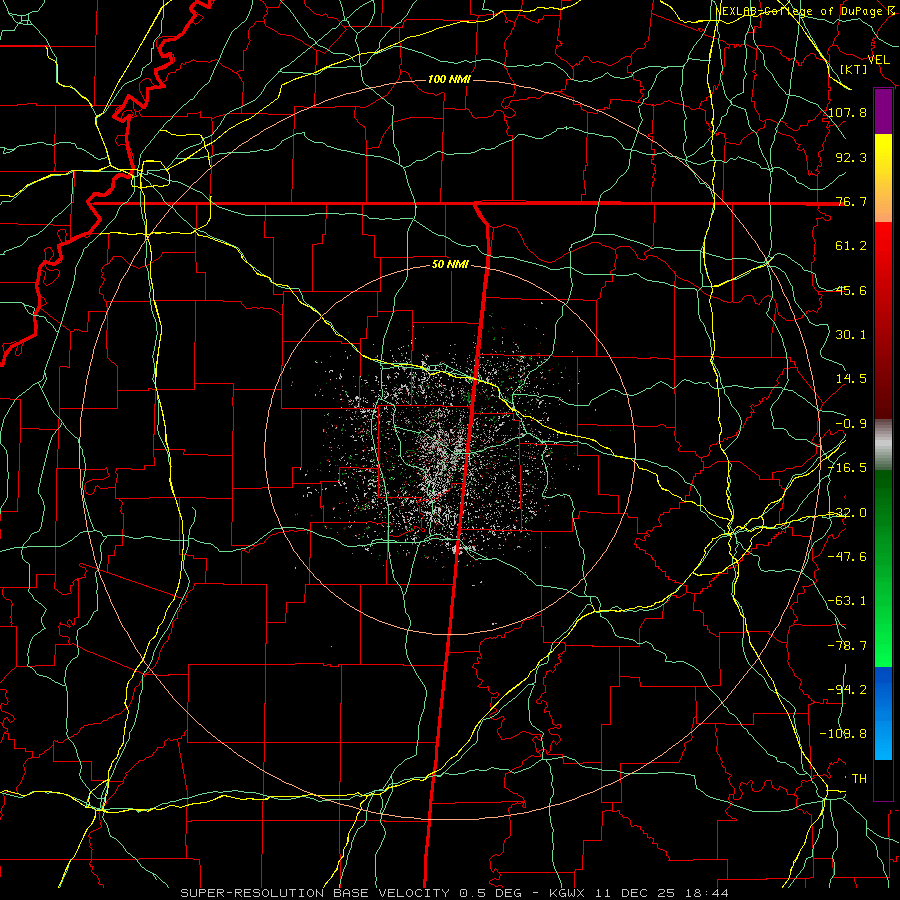900x900 pixels.
Task: Click the TH label on legend
Action: pyautogui.click(x=859, y=779)
